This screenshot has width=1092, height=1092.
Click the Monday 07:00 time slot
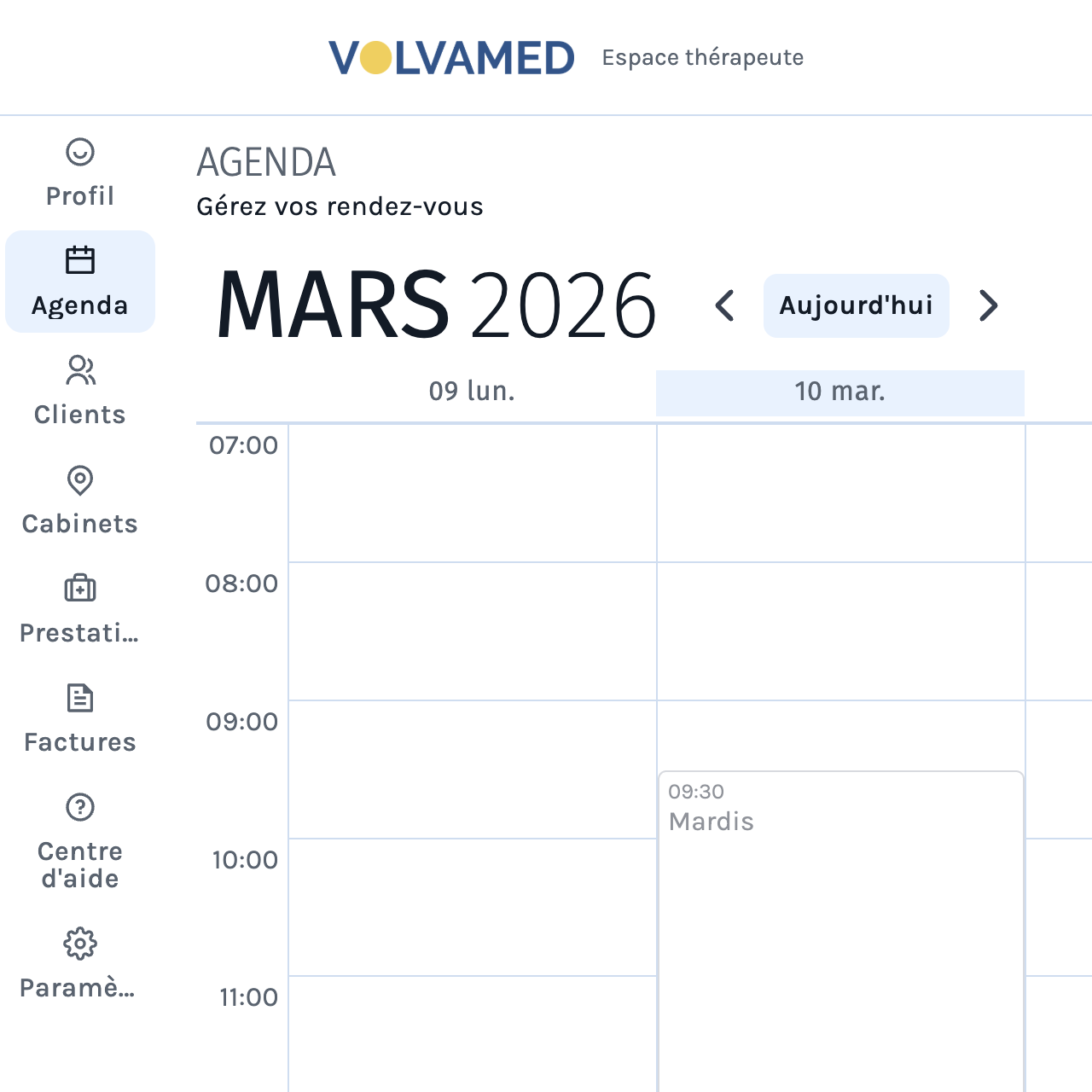473,493
